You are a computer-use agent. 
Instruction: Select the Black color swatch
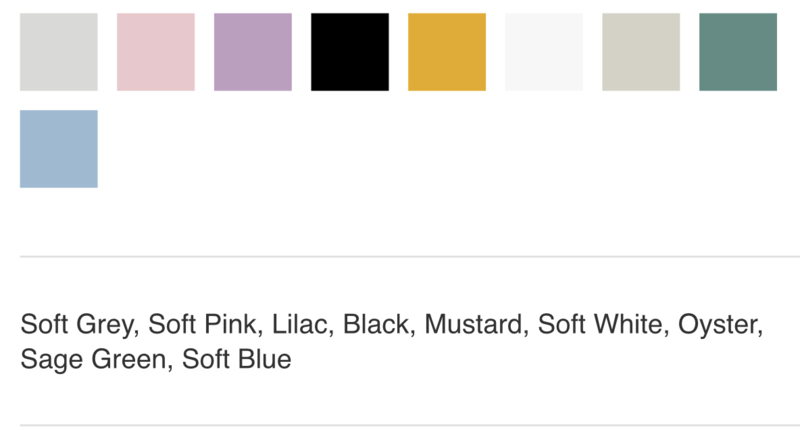(x=350, y=52)
